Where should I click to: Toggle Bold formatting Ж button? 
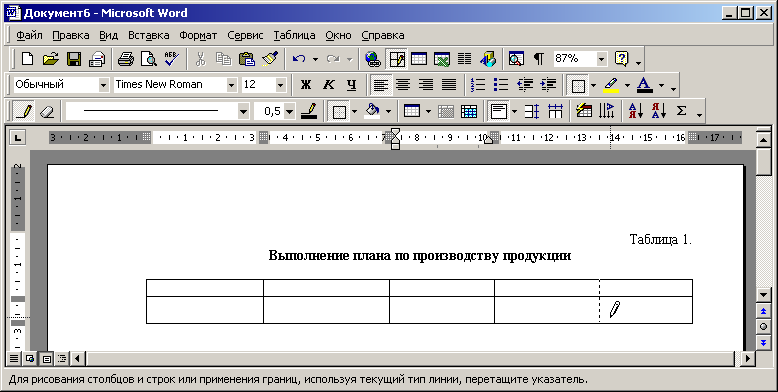[x=306, y=85]
